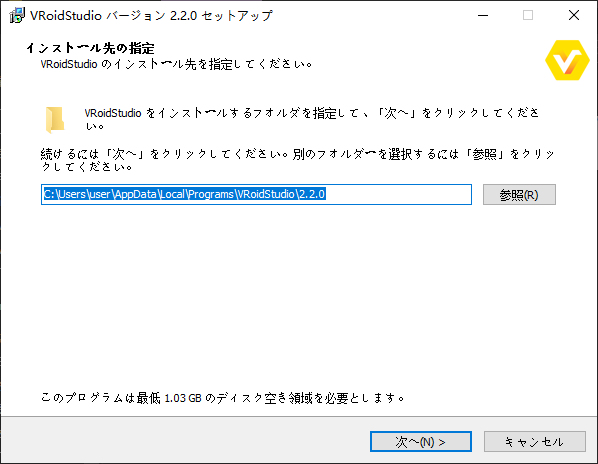Minimize the VRoidStudio setup window
The height and width of the screenshot is (464, 598).
click(x=483, y=16)
